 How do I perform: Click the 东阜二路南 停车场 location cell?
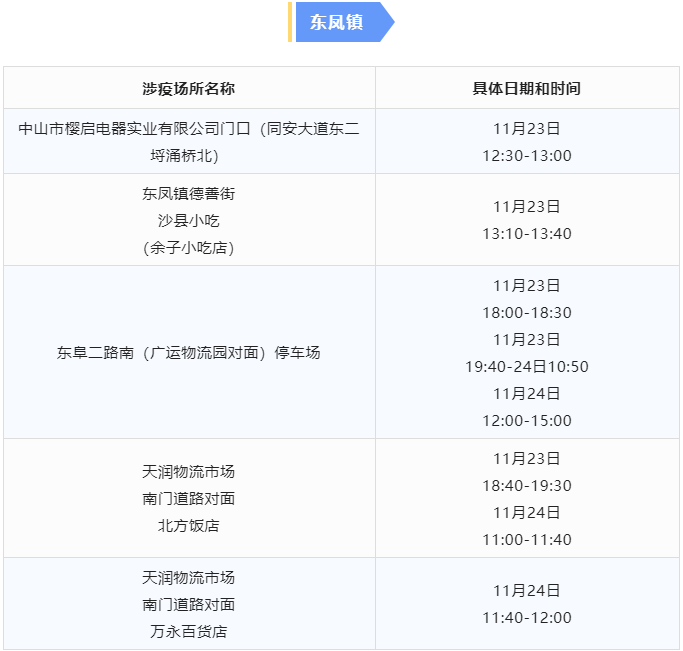pos(189,352)
